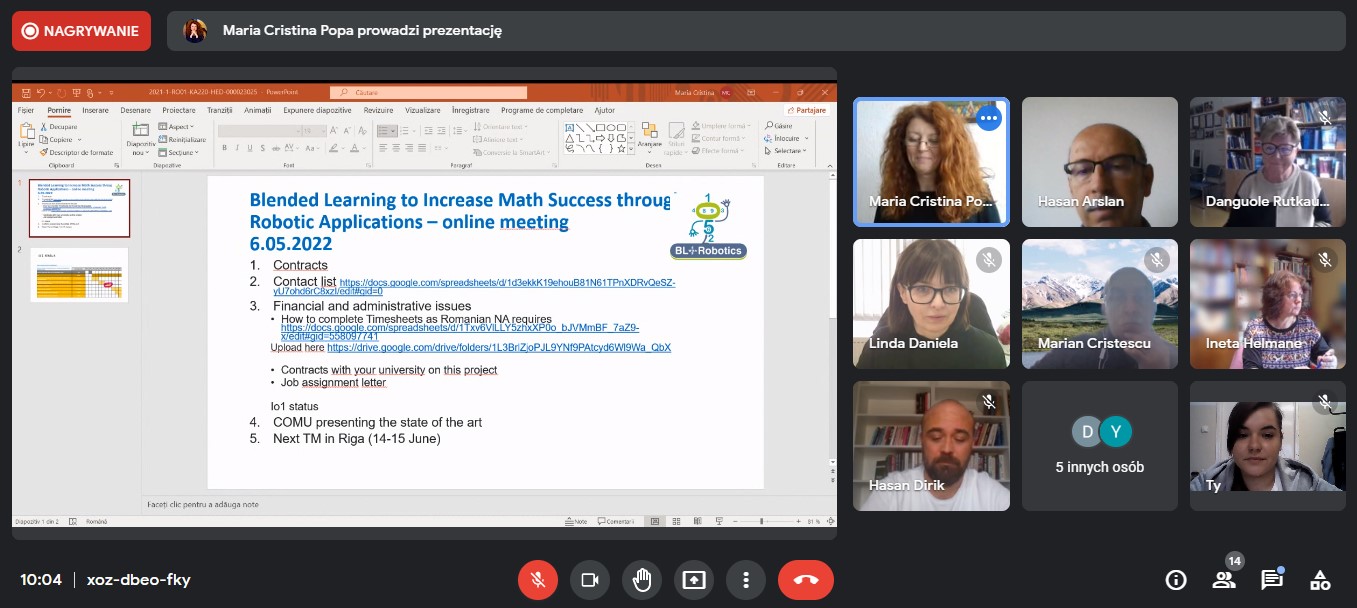Image resolution: width=1357 pixels, height=608 pixels.
Task: Click the PowerPoint zoom slider
Action: [x=762, y=521]
